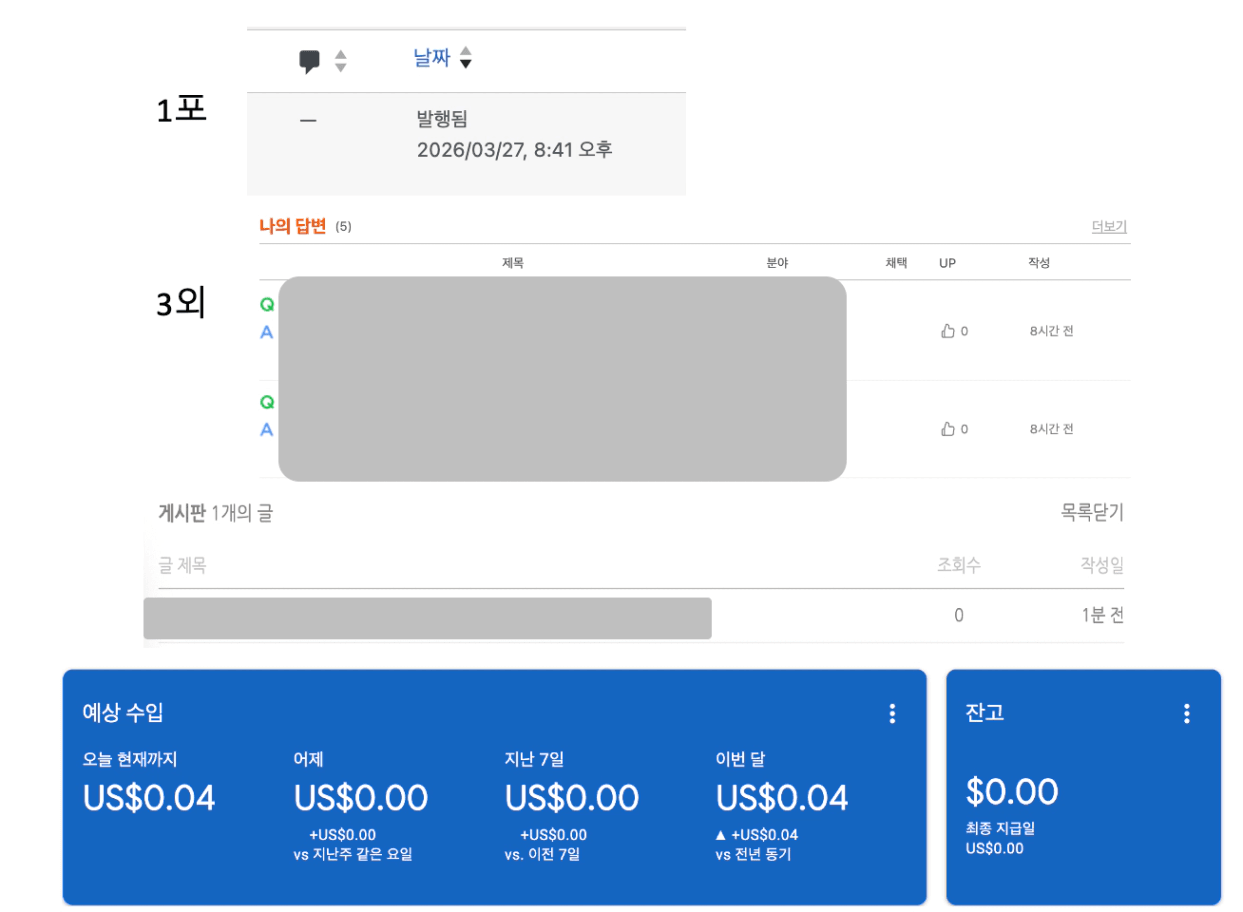Click the blue A icon of second answer
Screen dimensions: 1243x912
pyautogui.click(x=267, y=429)
